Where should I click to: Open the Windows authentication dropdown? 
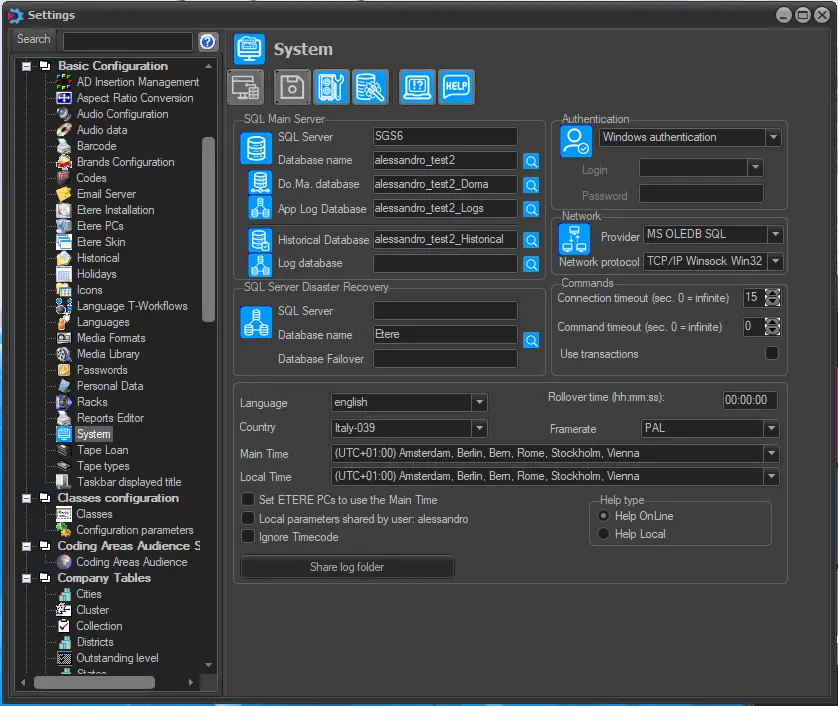pyautogui.click(x=773, y=138)
